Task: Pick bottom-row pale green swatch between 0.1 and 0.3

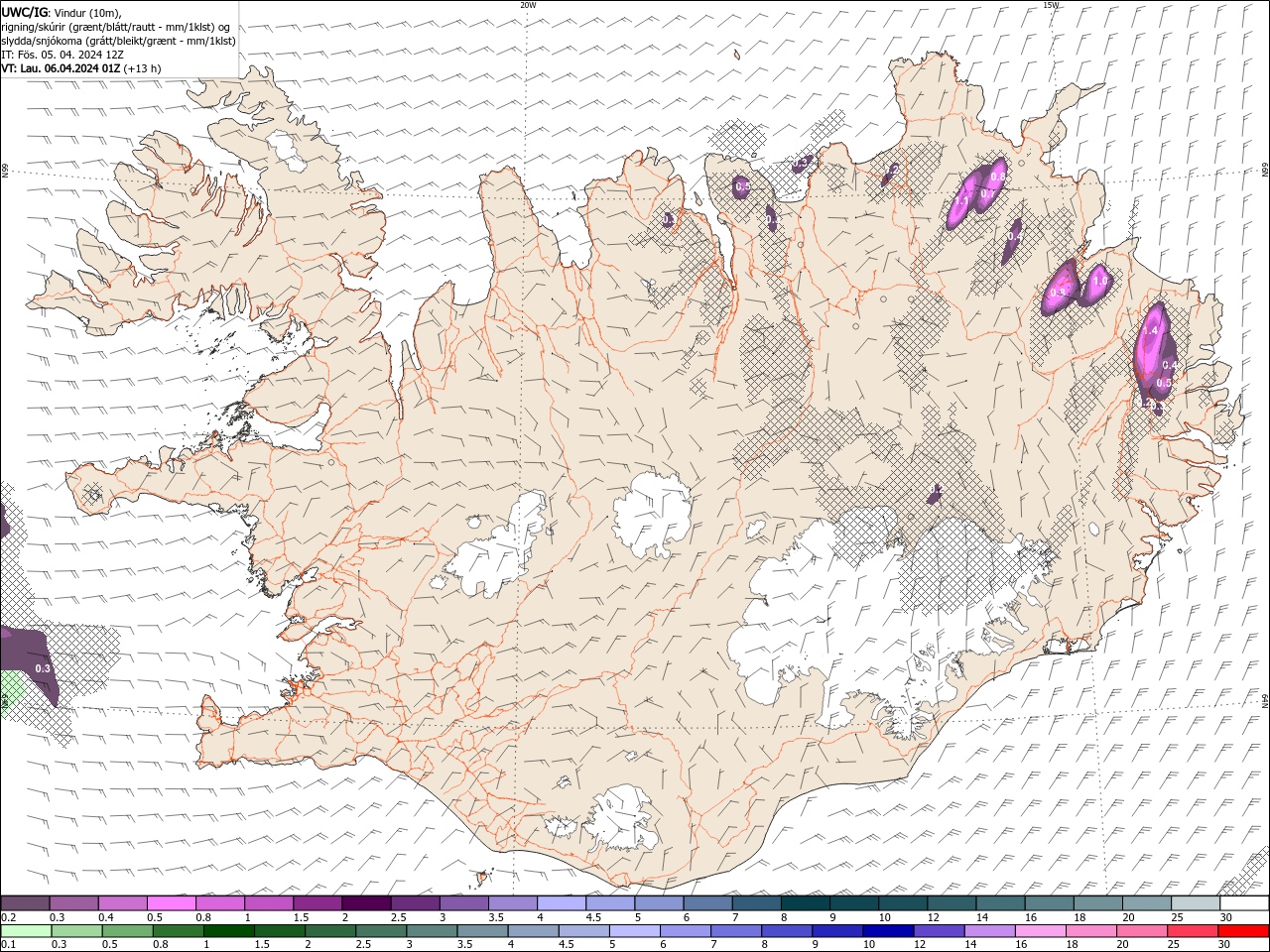Action: (x=26, y=931)
